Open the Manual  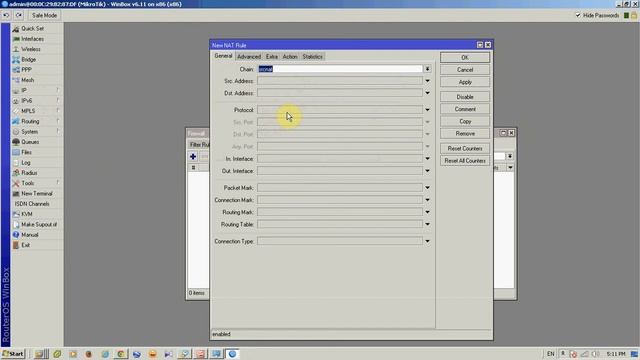coord(30,235)
